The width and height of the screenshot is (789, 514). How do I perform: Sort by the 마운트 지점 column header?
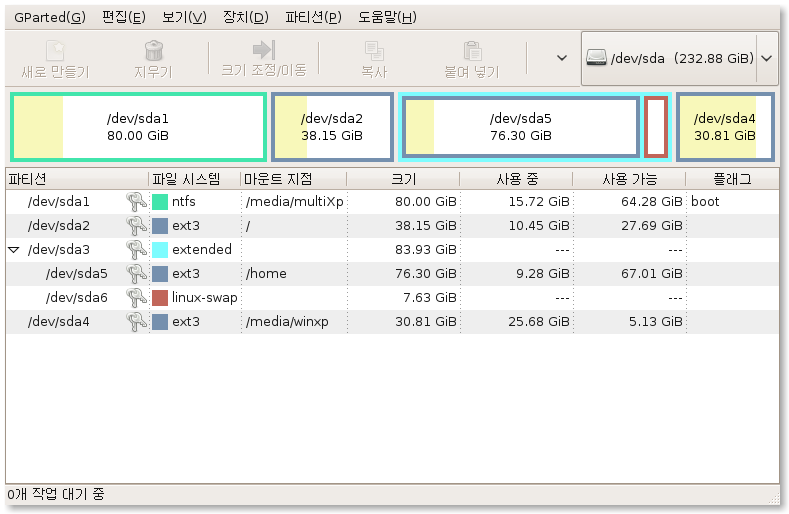293,179
